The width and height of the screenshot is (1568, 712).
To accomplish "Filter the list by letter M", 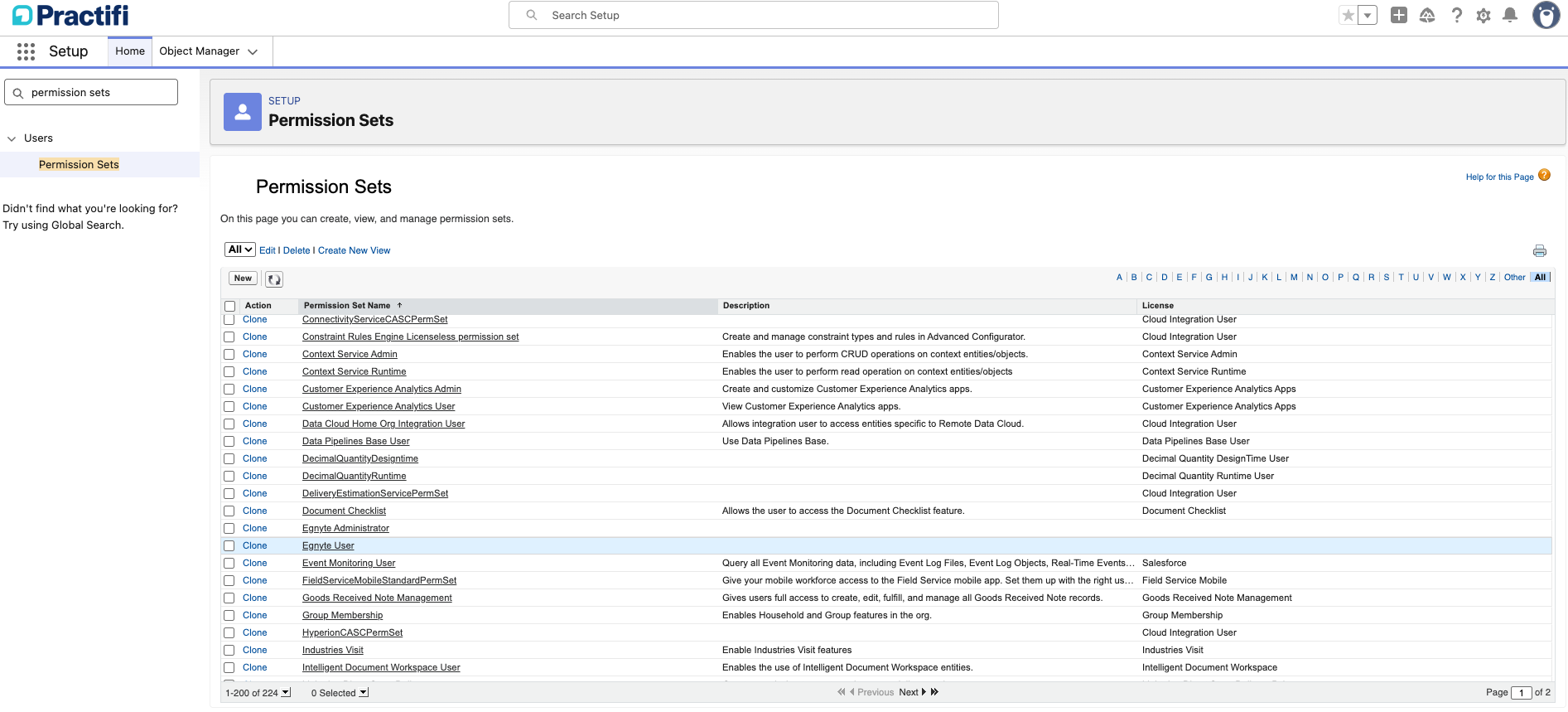I will pos(1294,278).
